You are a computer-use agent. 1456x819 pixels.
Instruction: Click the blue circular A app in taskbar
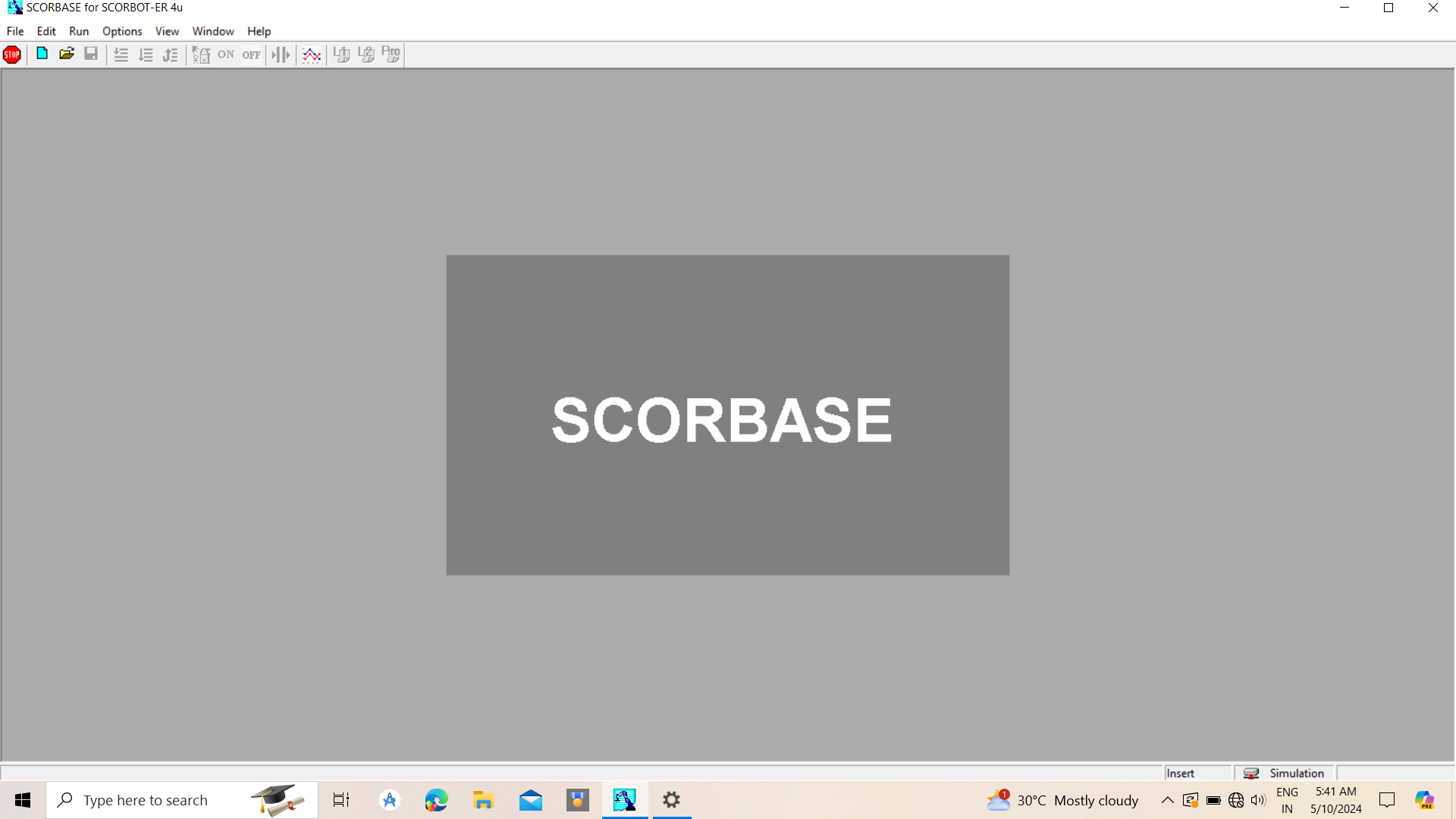pos(389,800)
